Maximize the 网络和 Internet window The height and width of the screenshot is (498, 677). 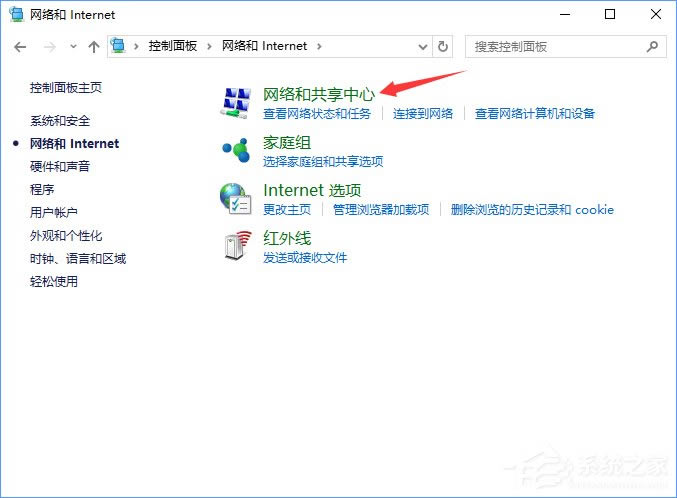(610, 14)
